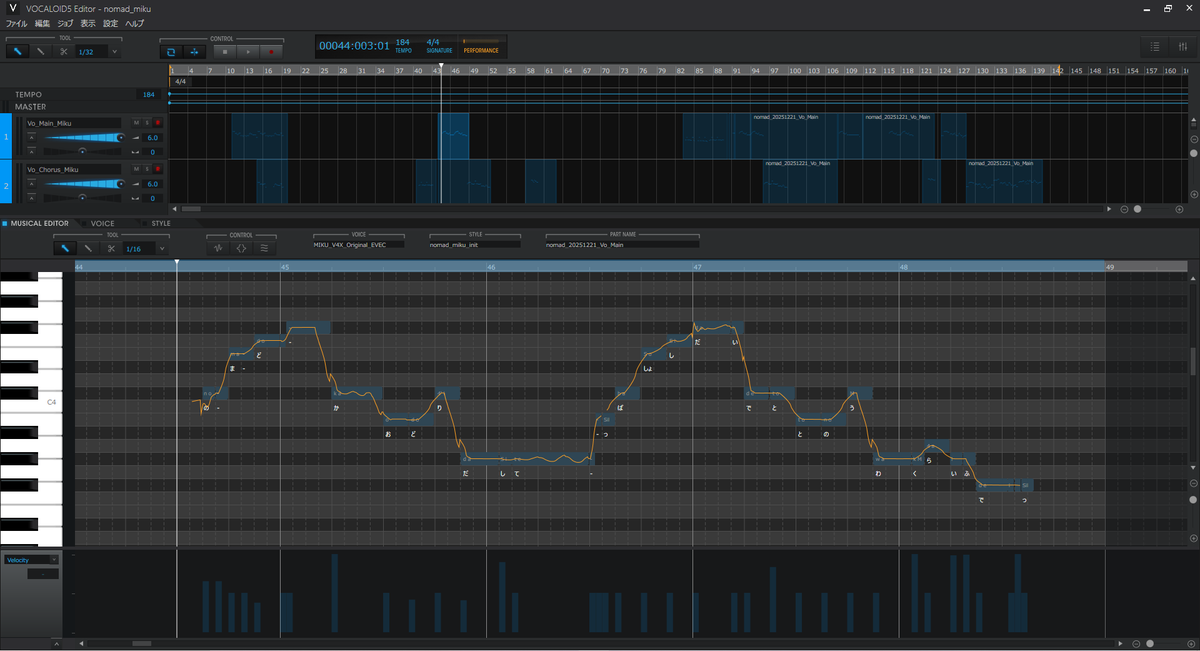Screen dimensions: 1200x651
Task: Solo the Vo_Chorus_Miku track
Action: (147, 170)
